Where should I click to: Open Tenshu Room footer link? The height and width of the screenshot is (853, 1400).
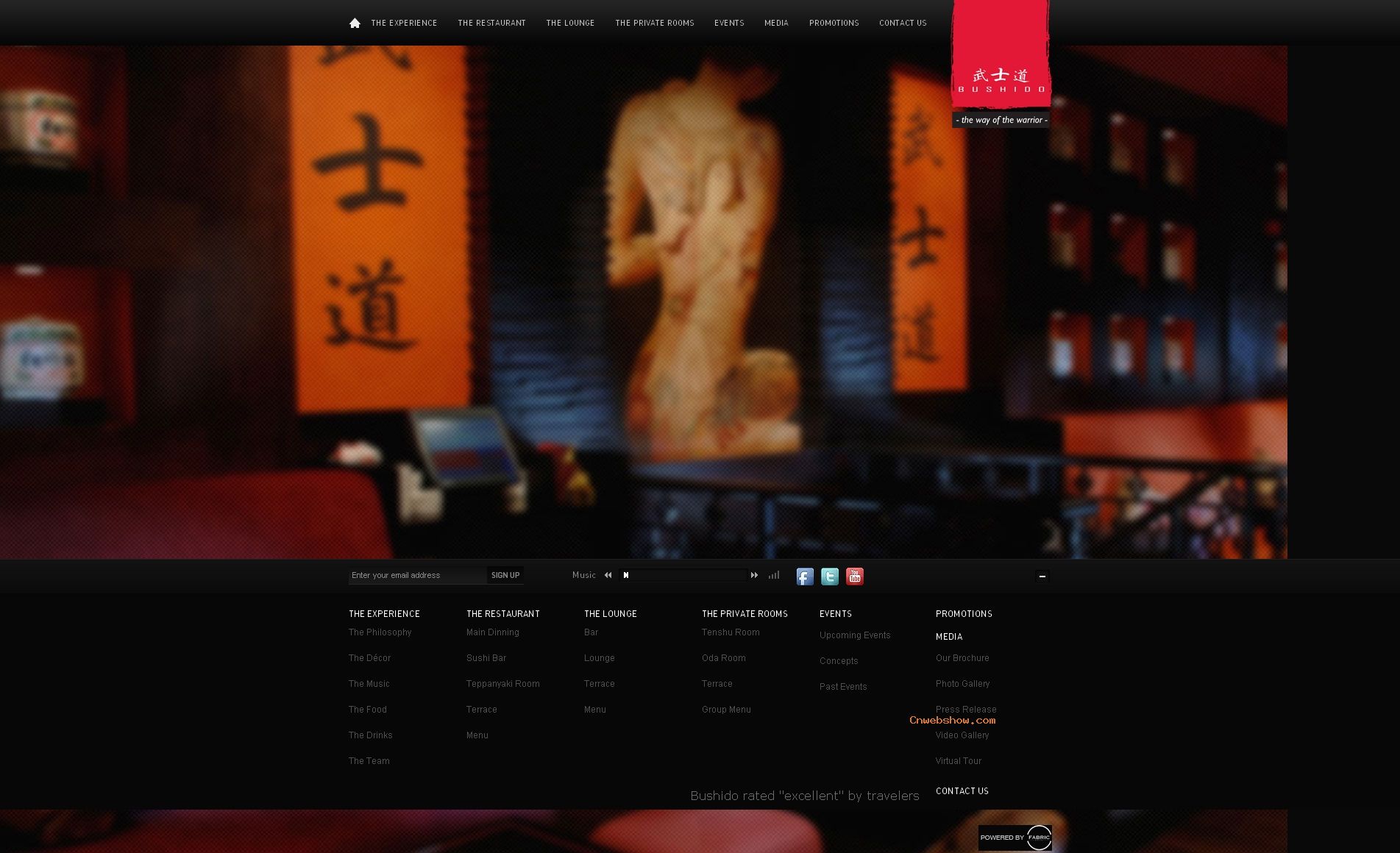731,632
